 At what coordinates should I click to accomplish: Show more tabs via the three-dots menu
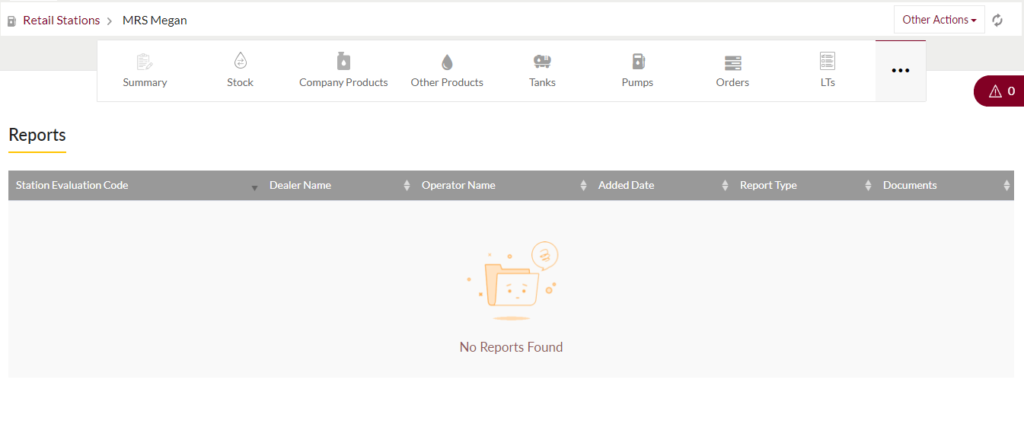coord(901,70)
